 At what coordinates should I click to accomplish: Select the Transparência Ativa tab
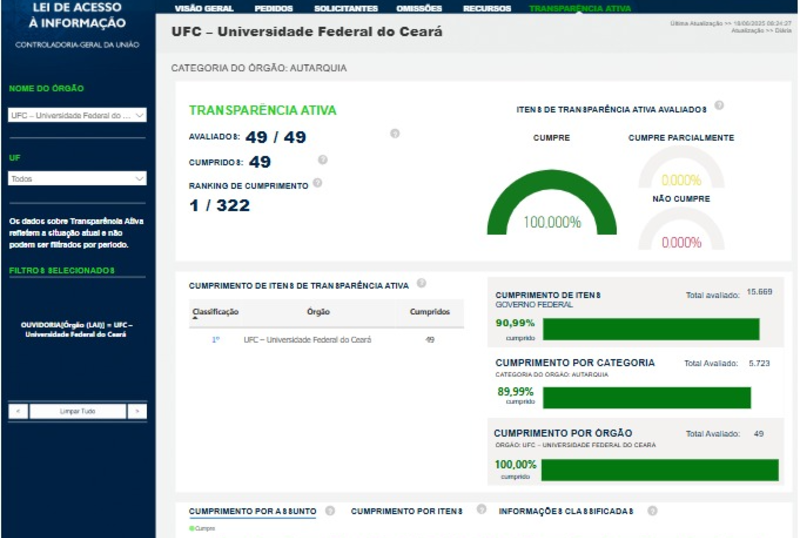click(580, 8)
